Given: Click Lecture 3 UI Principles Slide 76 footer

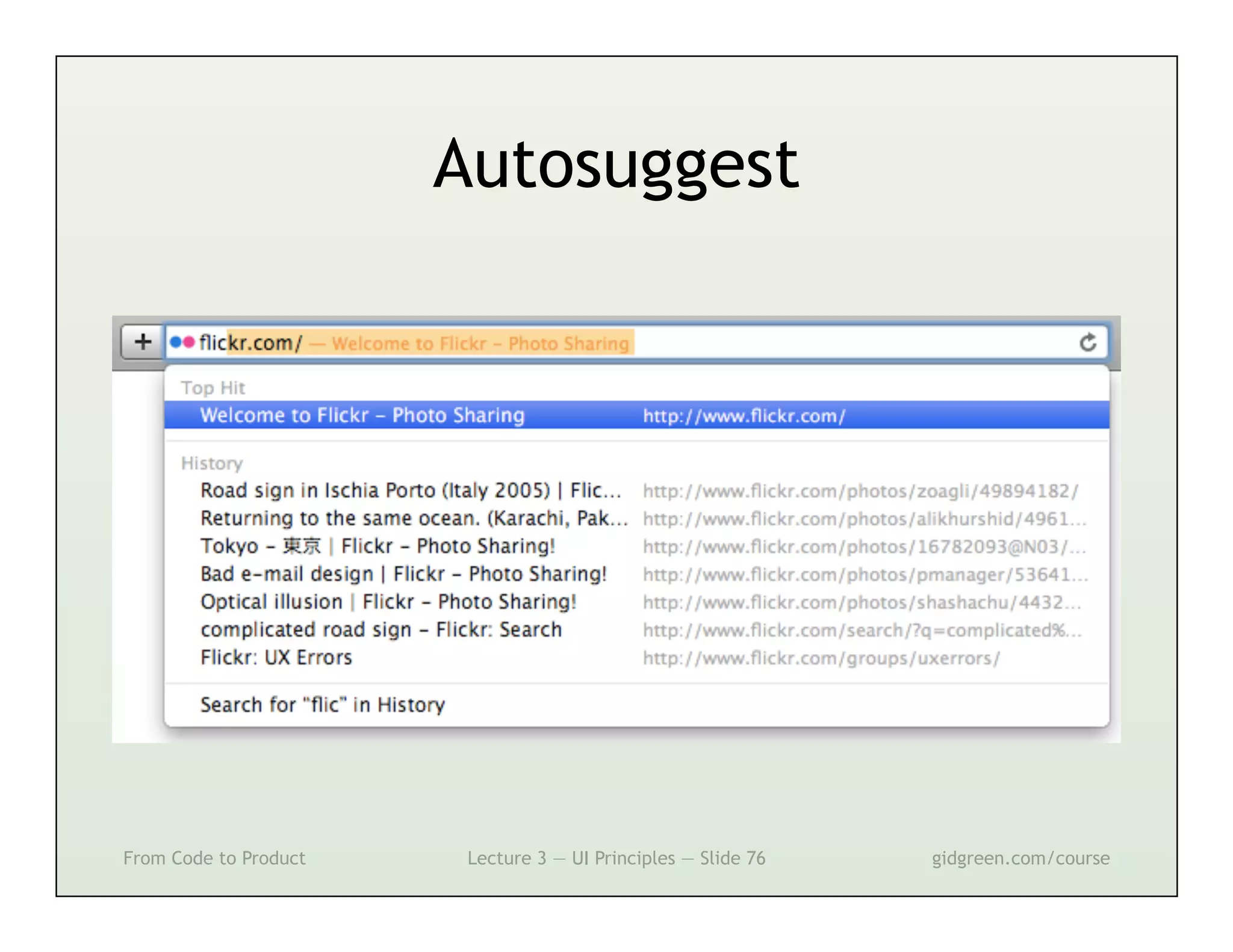Looking at the screenshot, I should pos(616,858).
